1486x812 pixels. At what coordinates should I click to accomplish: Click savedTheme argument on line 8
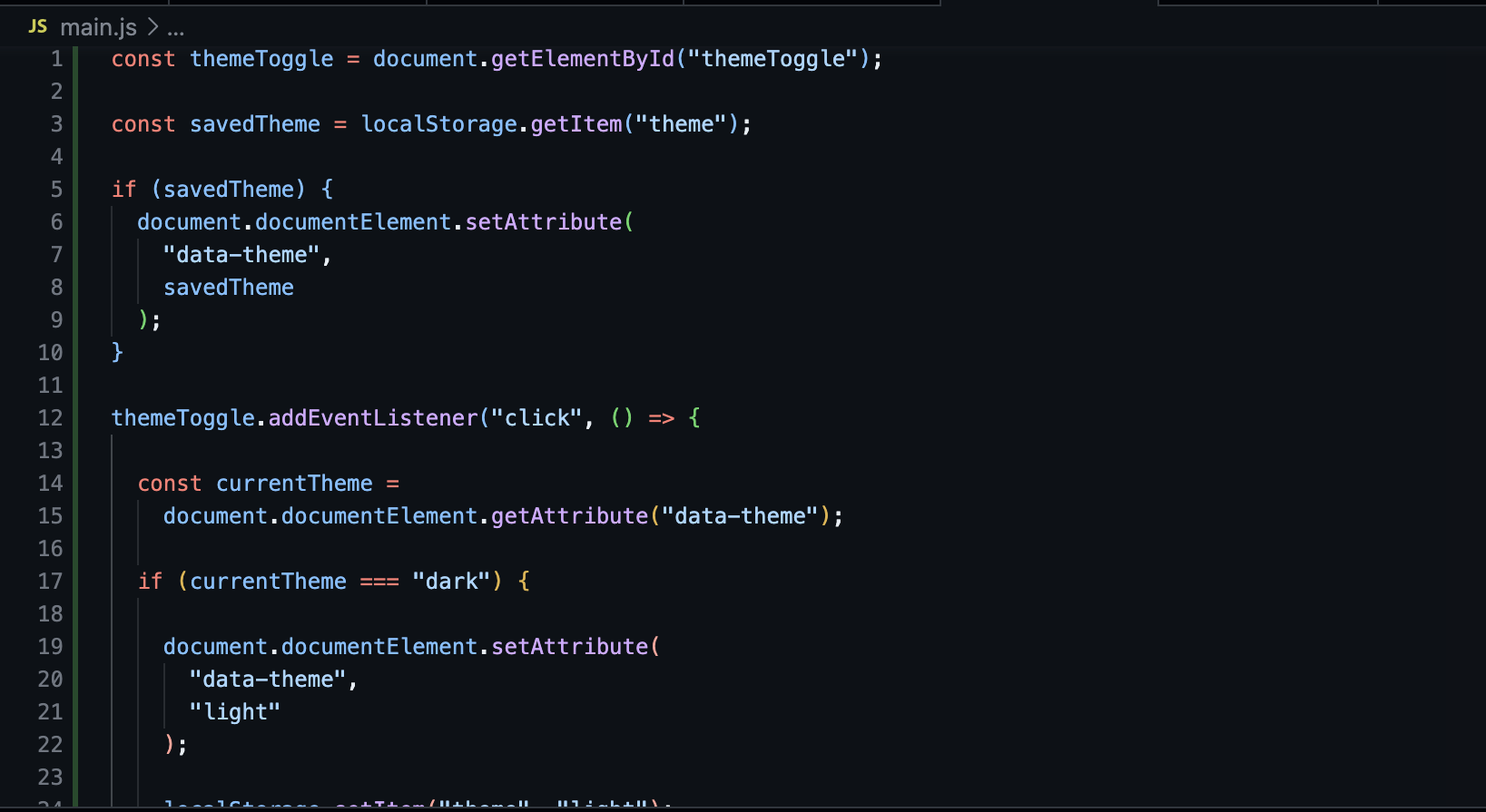click(x=229, y=288)
